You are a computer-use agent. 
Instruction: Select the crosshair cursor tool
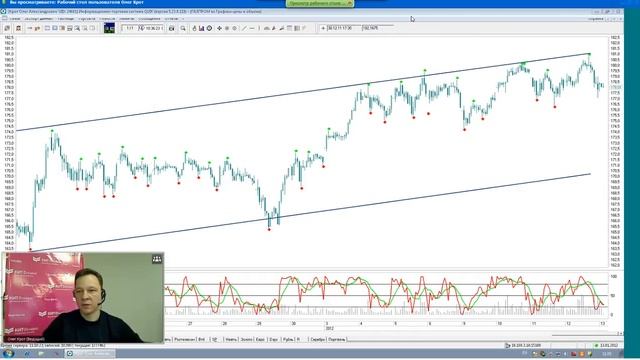coord(219,28)
